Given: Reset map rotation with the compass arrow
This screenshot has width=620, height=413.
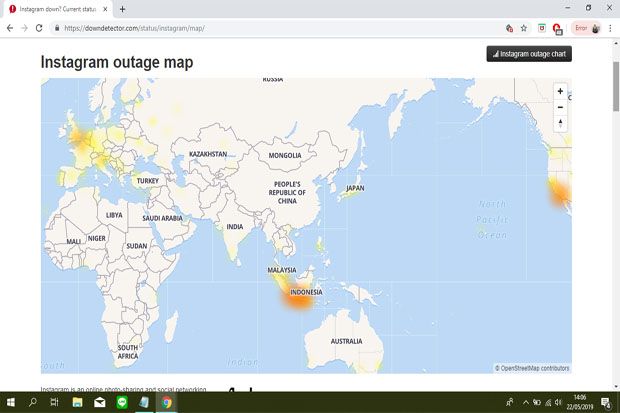Looking at the screenshot, I should click(x=560, y=123).
